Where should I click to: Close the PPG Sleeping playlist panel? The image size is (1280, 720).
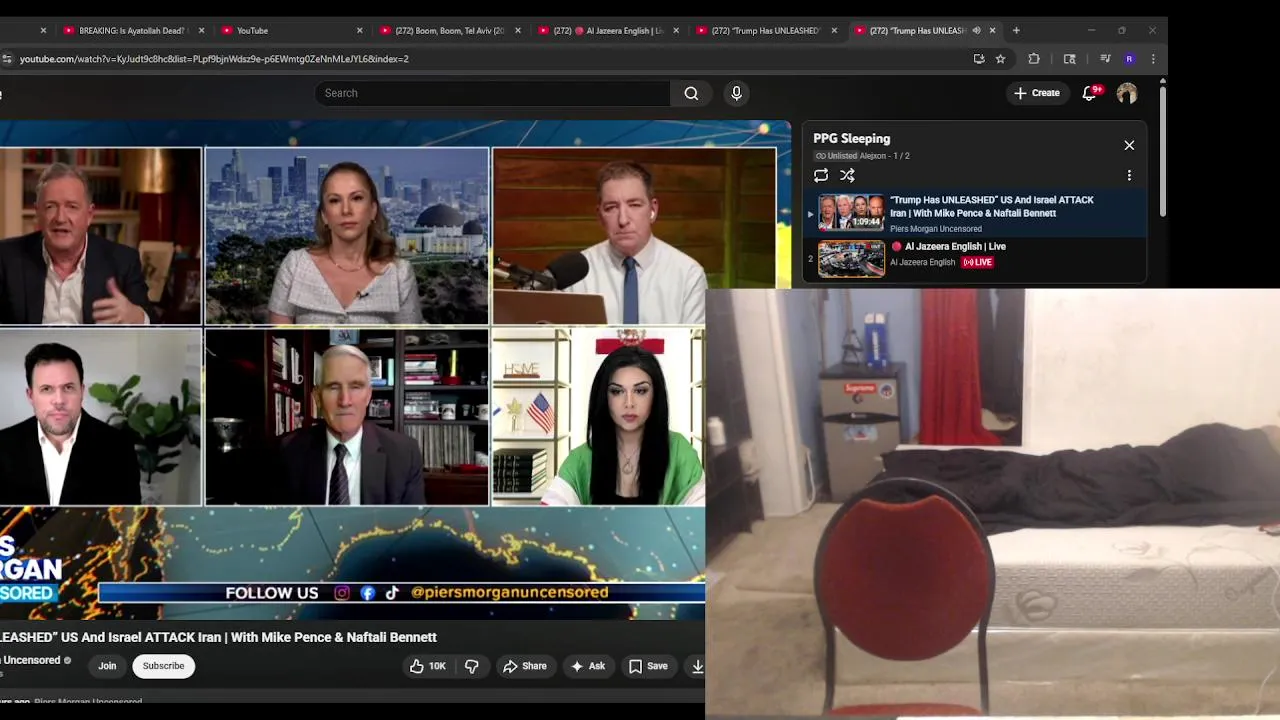pos(1129,145)
